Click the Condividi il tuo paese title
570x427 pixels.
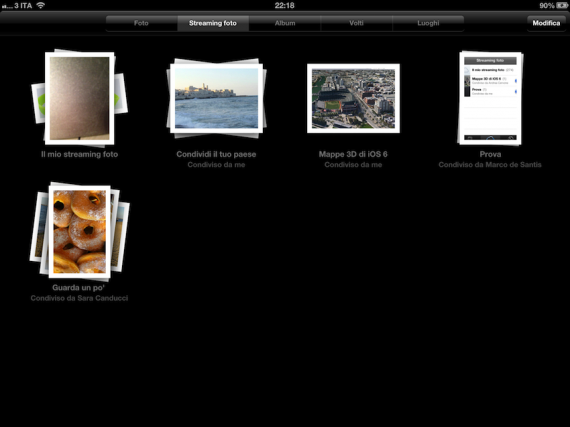(216, 154)
